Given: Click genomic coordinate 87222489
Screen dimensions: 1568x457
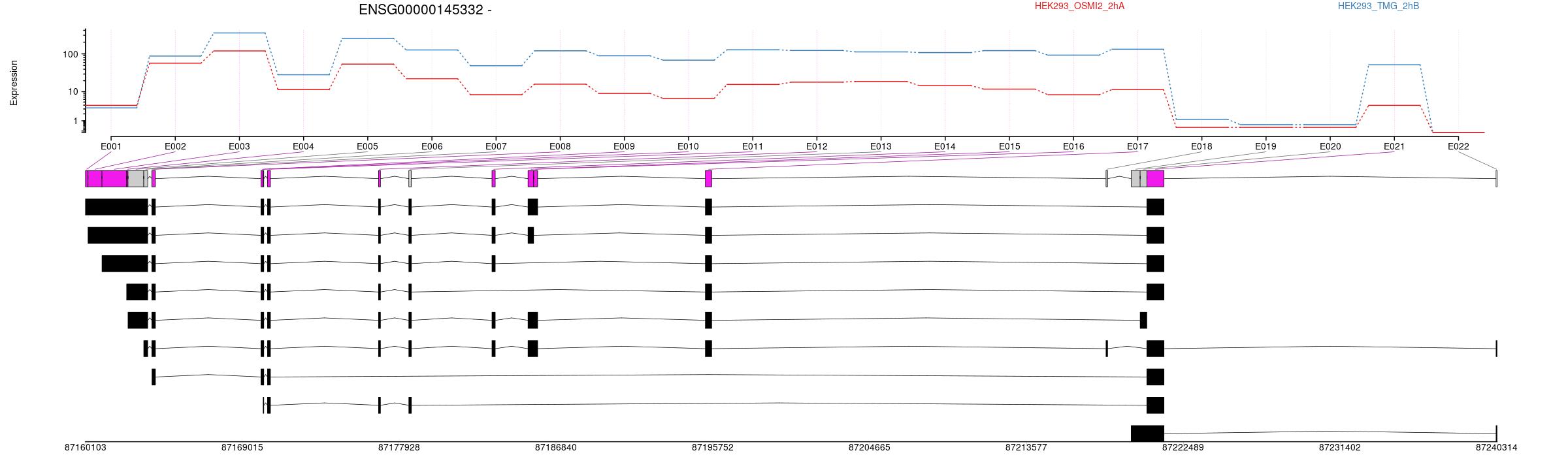Looking at the screenshot, I should tap(1183, 448).
